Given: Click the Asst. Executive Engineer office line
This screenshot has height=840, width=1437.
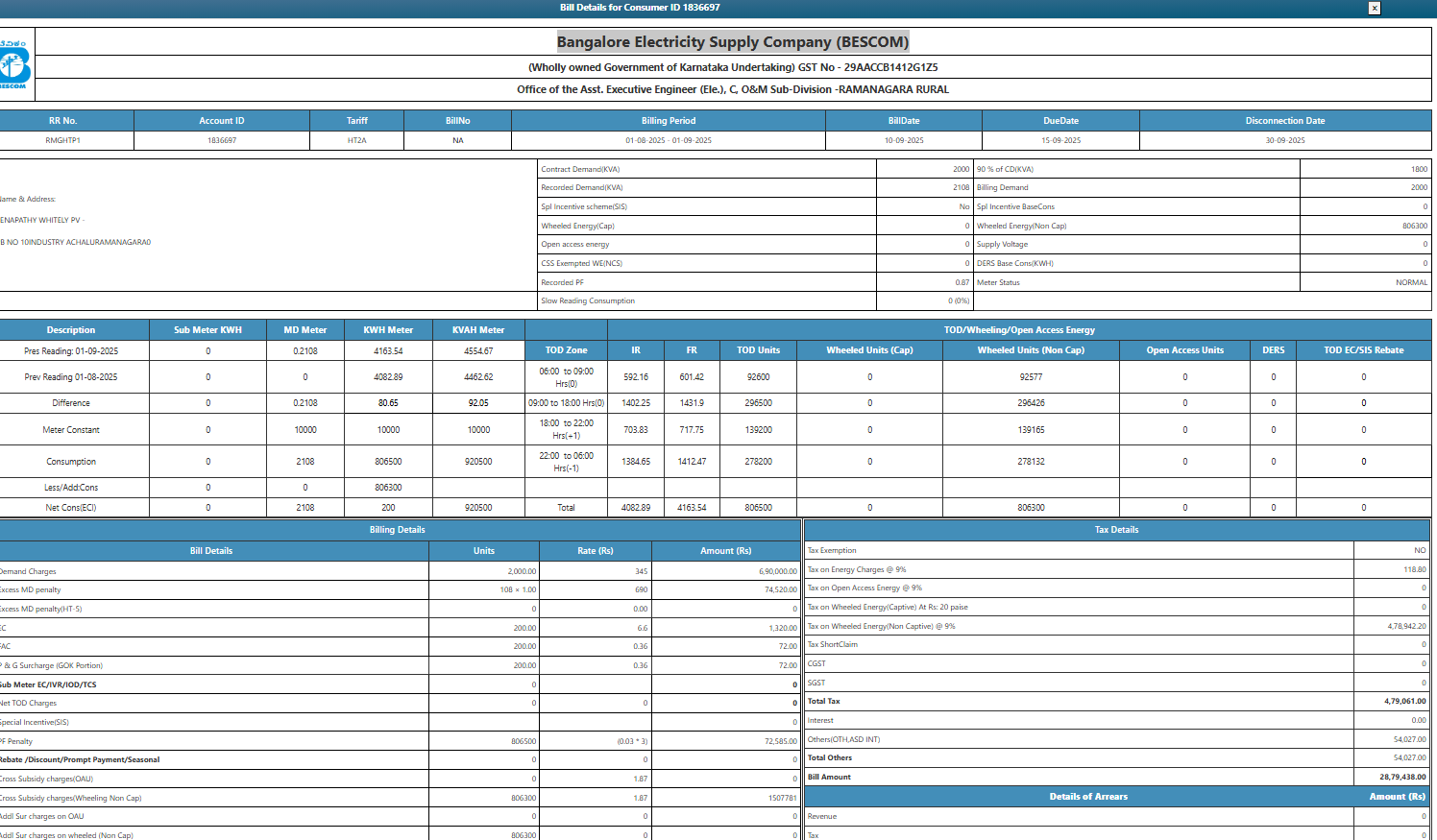Looking at the screenshot, I should (733, 89).
